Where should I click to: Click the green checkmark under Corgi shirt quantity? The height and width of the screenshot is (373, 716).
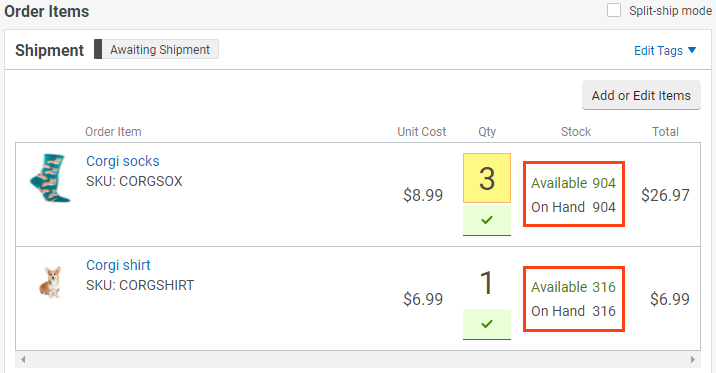pos(487,324)
